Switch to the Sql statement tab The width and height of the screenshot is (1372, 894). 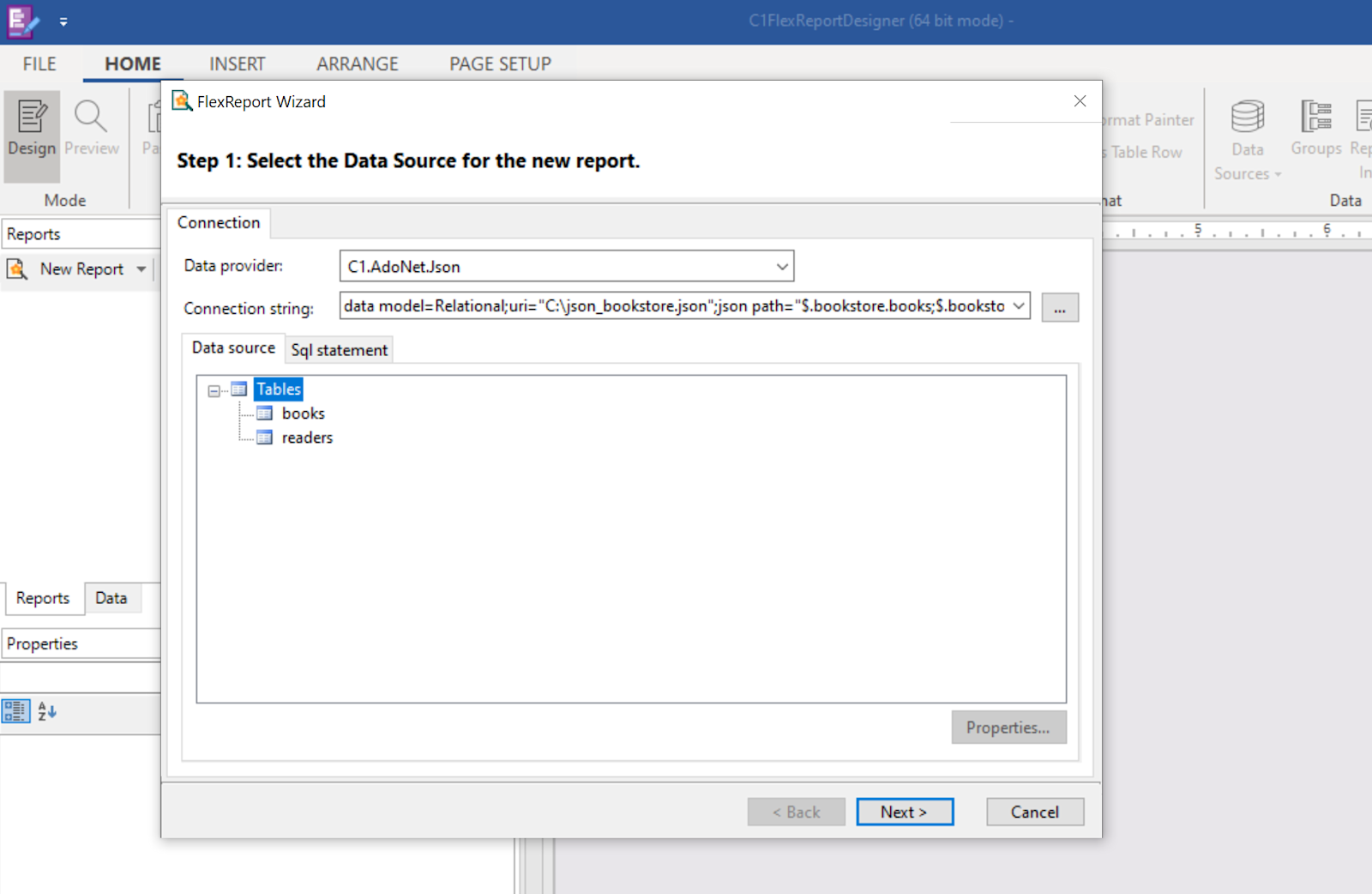click(339, 350)
